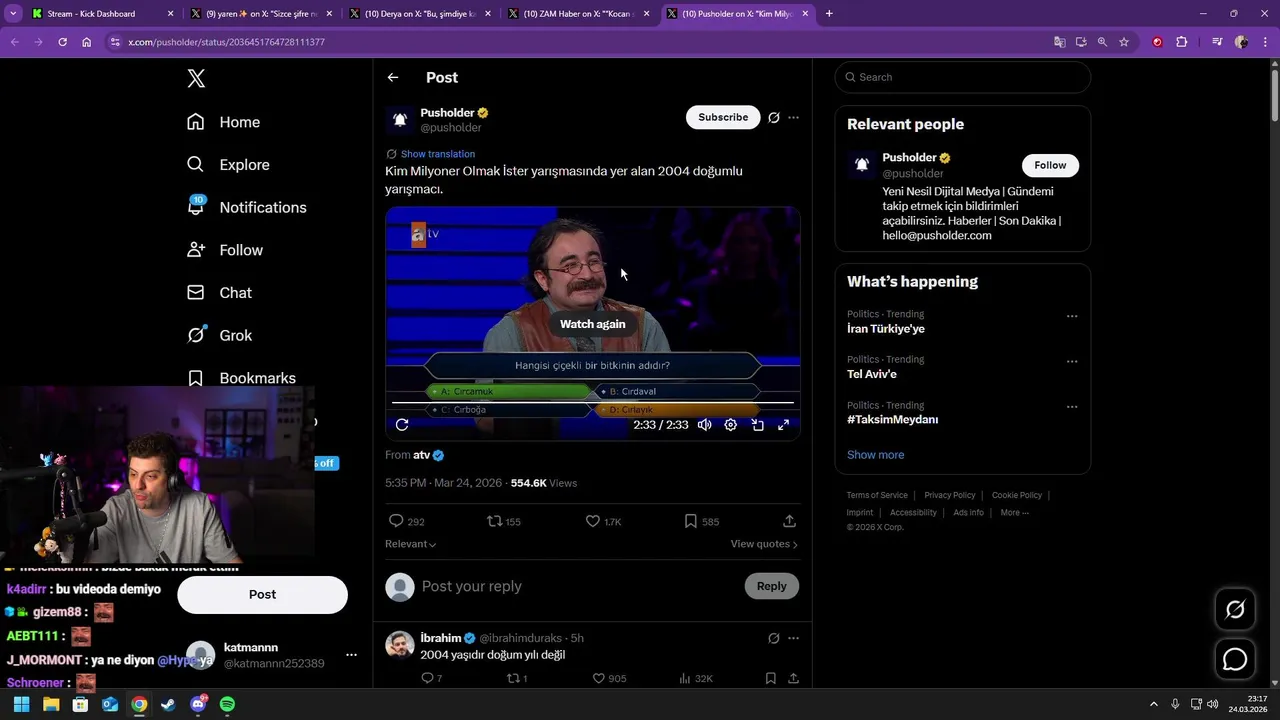
Task: Open more options for Tel Aviv'e trend
Action: (1072, 361)
